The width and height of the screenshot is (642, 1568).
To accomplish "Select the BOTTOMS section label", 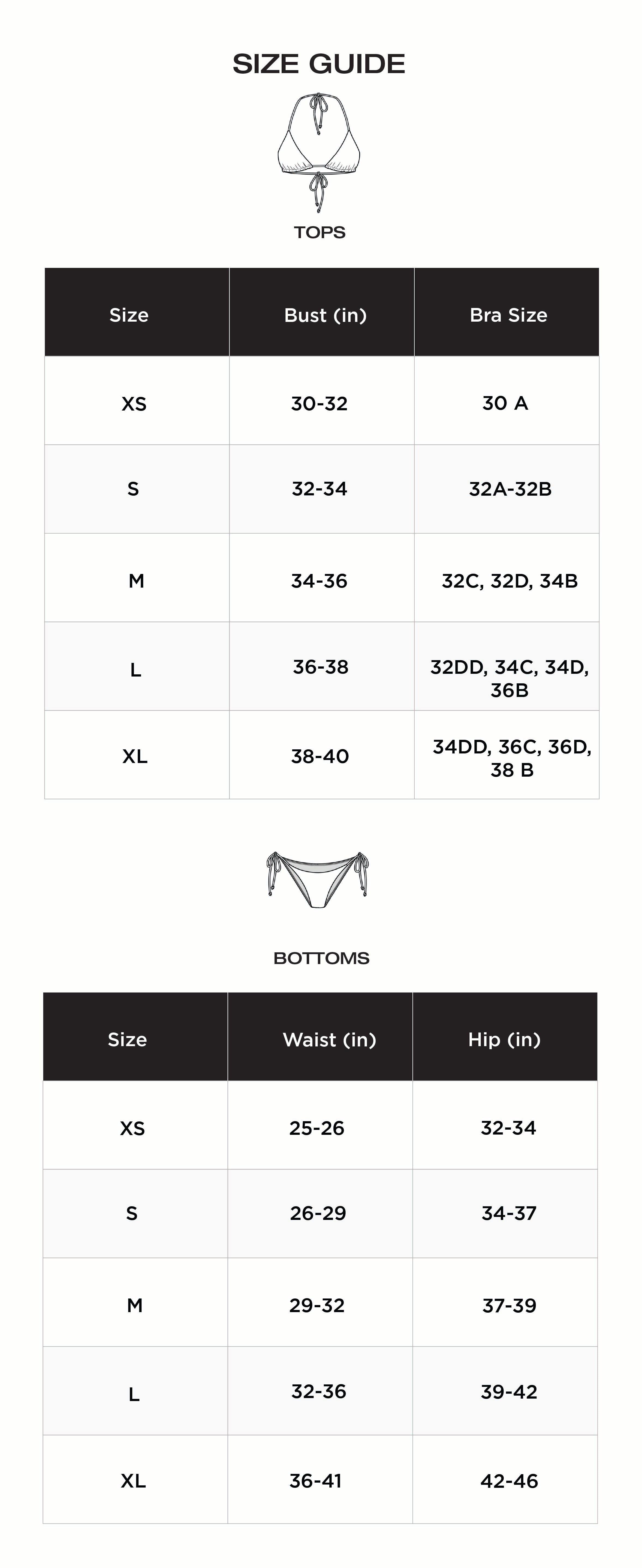I will [x=321, y=958].
